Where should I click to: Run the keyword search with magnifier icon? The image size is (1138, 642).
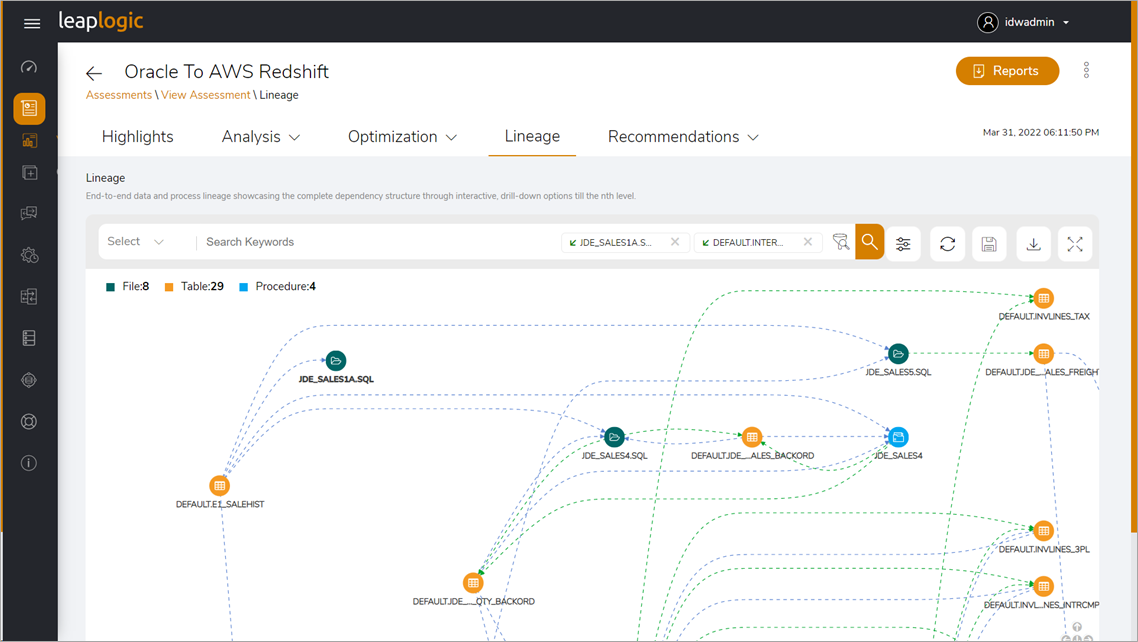[869, 242]
